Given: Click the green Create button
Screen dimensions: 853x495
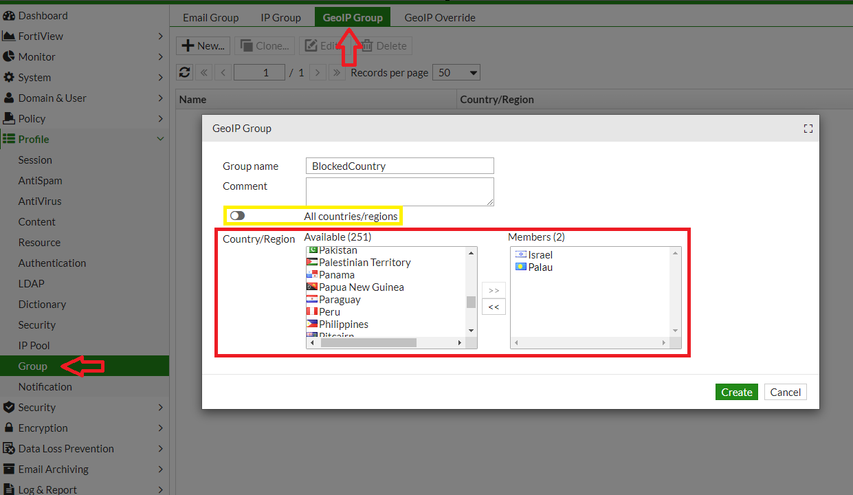Looking at the screenshot, I should (x=736, y=392).
